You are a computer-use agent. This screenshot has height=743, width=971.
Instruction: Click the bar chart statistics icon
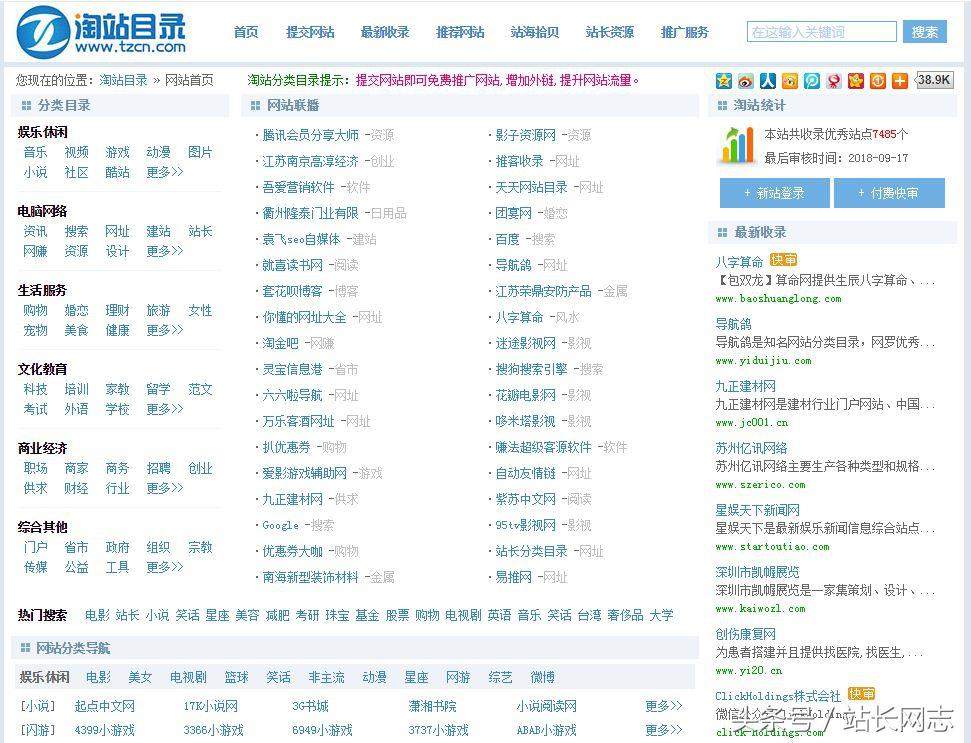[736, 145]
